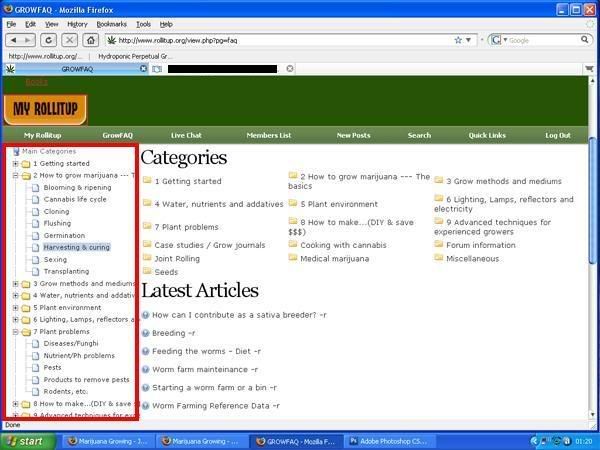Click folder icon beside 7 Plant problems category
This screenshot has width=600, height=450.
[147, 226]
